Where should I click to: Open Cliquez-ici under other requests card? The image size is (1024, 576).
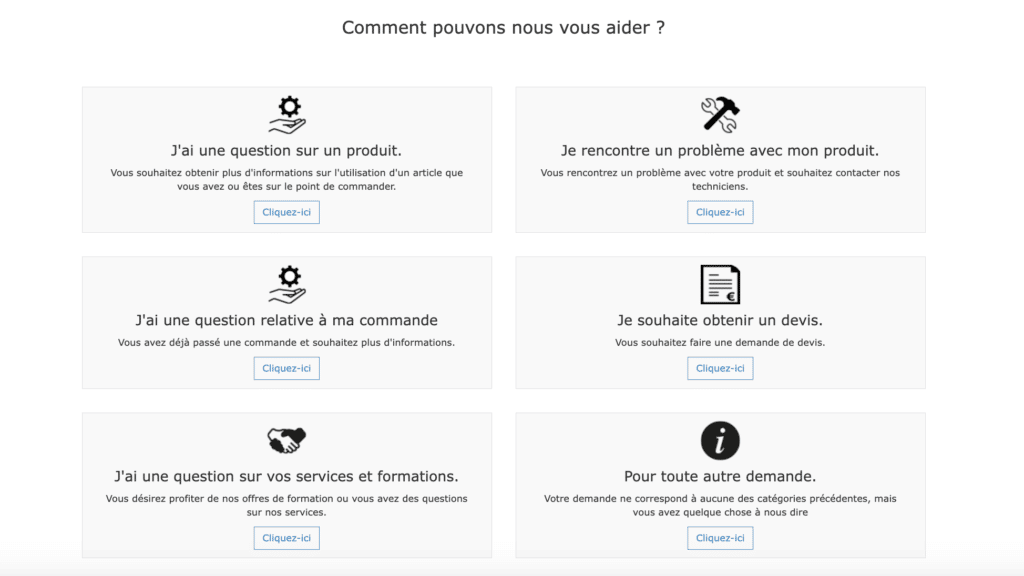coord(720,538)
